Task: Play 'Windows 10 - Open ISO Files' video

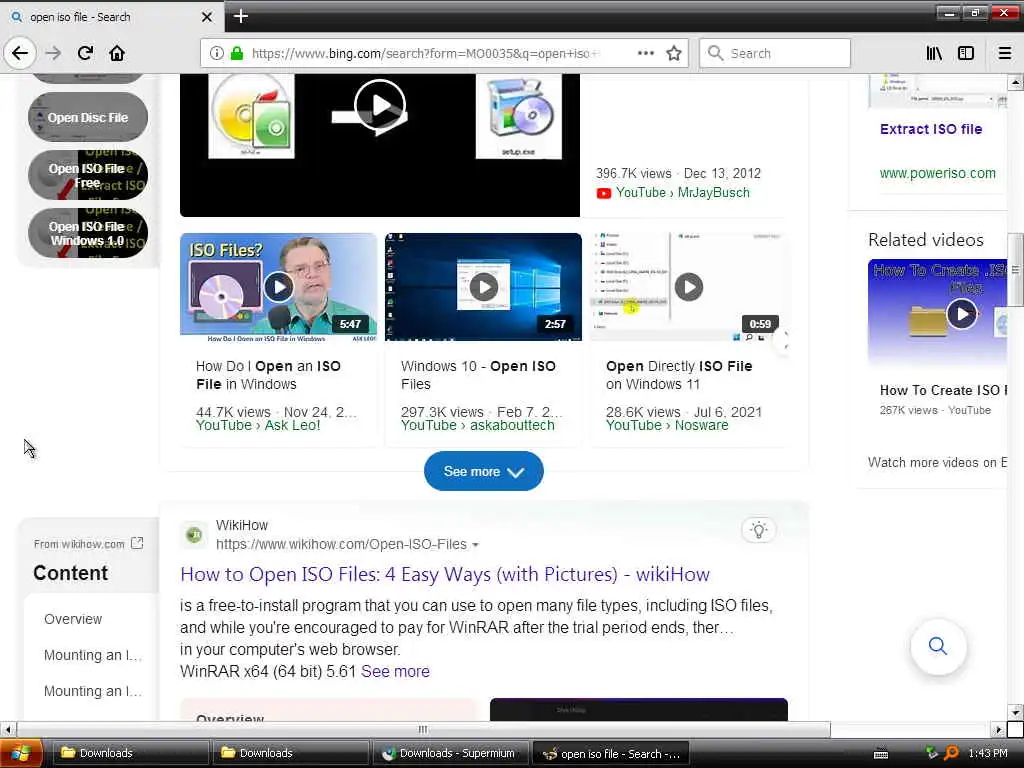Action: [x=483, y=287]
